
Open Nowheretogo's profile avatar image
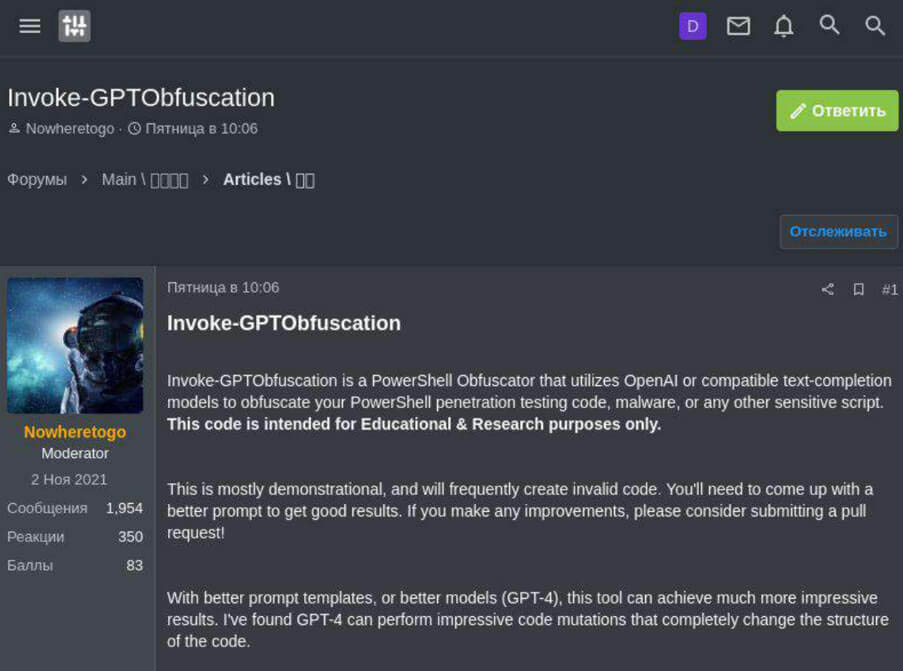75,345
